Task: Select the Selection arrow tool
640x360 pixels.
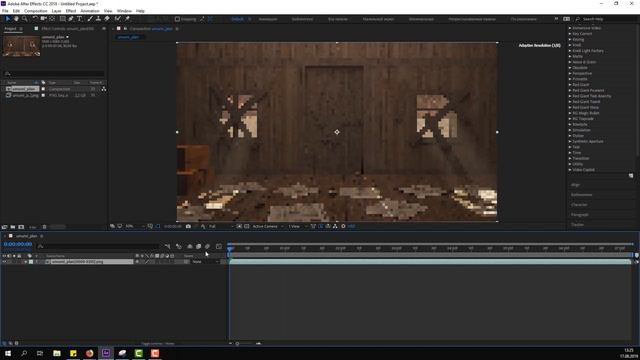Action: click(7, 19)
